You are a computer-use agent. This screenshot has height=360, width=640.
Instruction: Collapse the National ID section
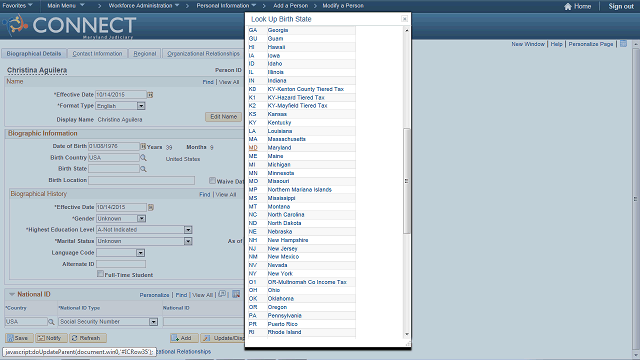[12, 294]
